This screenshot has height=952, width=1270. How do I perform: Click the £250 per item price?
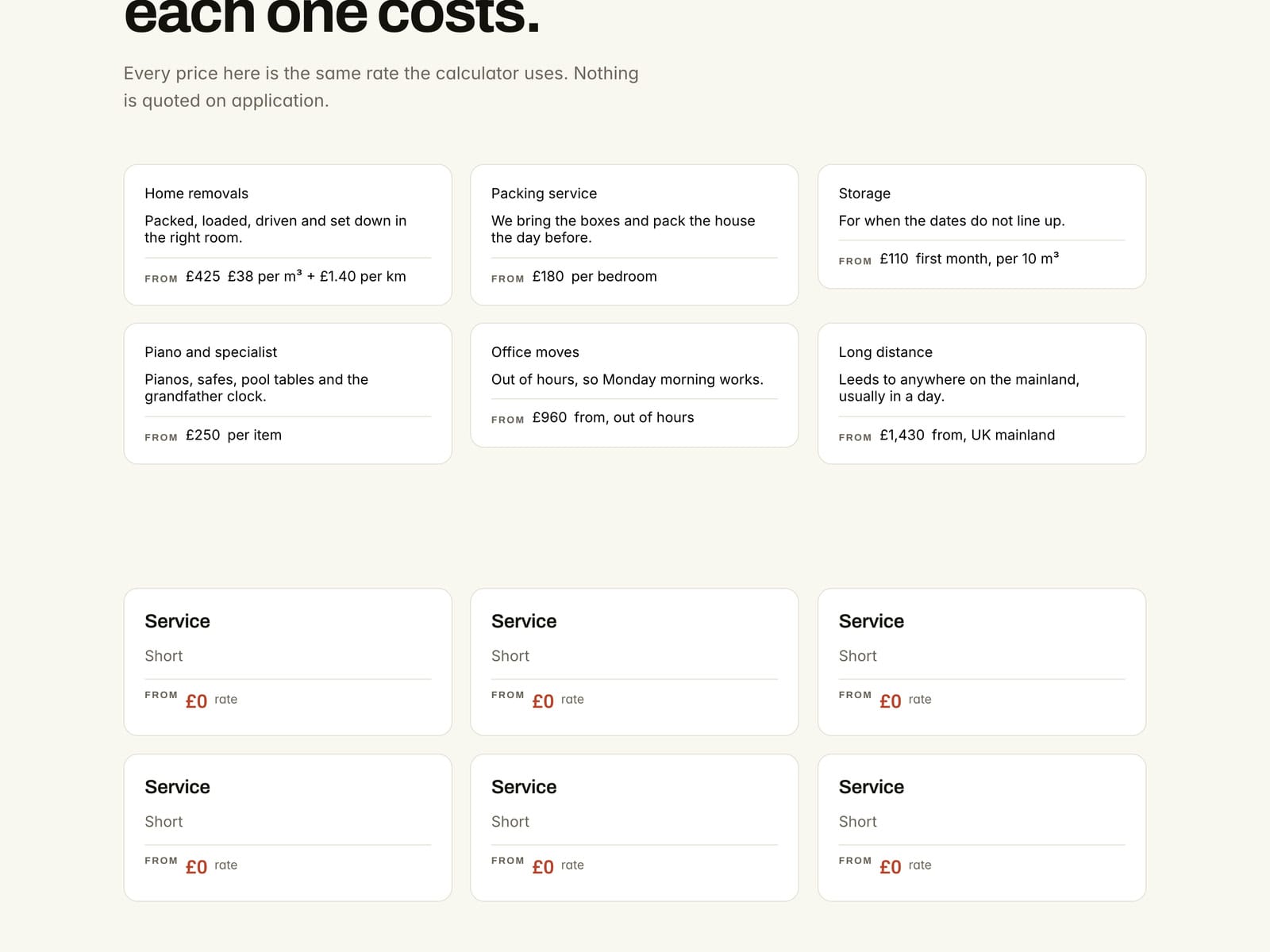[203, 435]
